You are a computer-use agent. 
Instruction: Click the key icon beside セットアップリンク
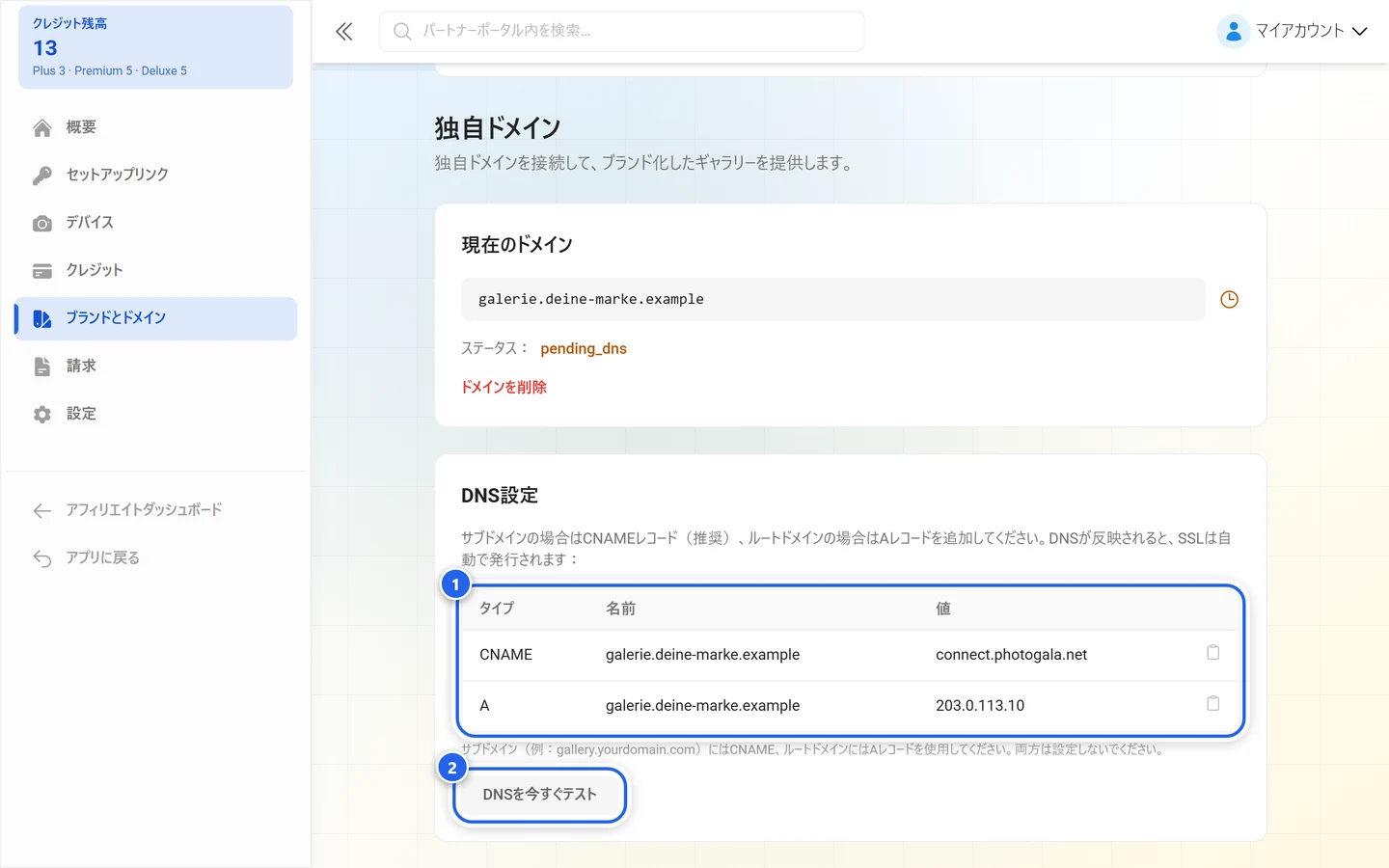point(42,176)
